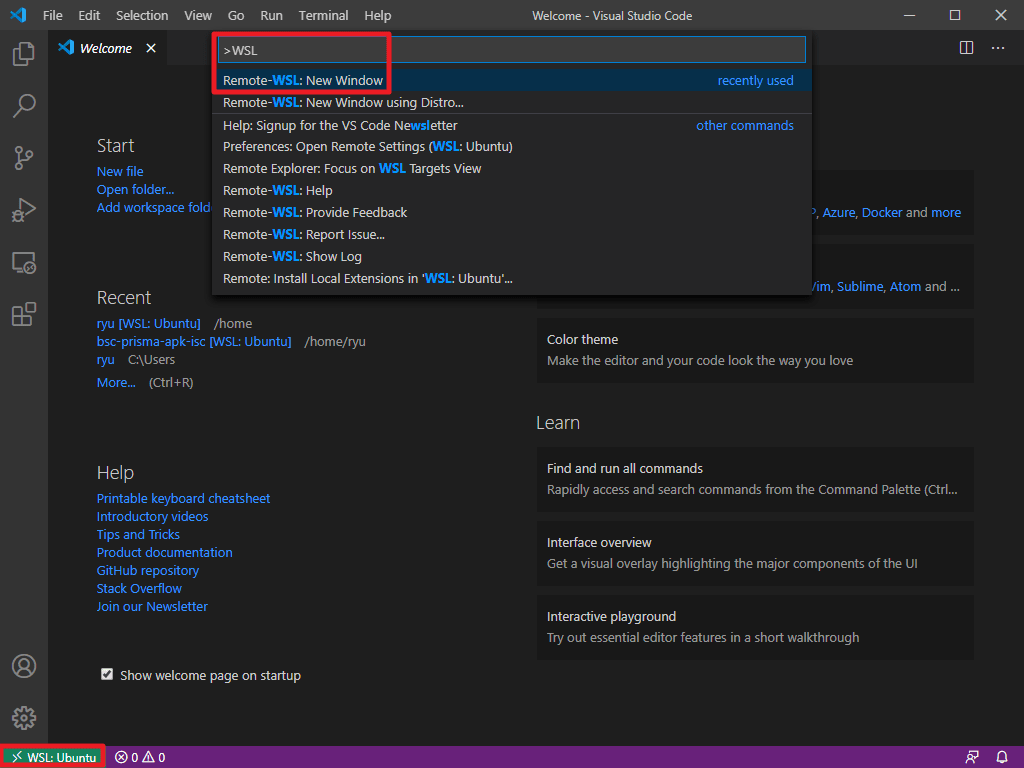Open the Explorer view in activity bar
1024x768 pixels.
(24, 54)
